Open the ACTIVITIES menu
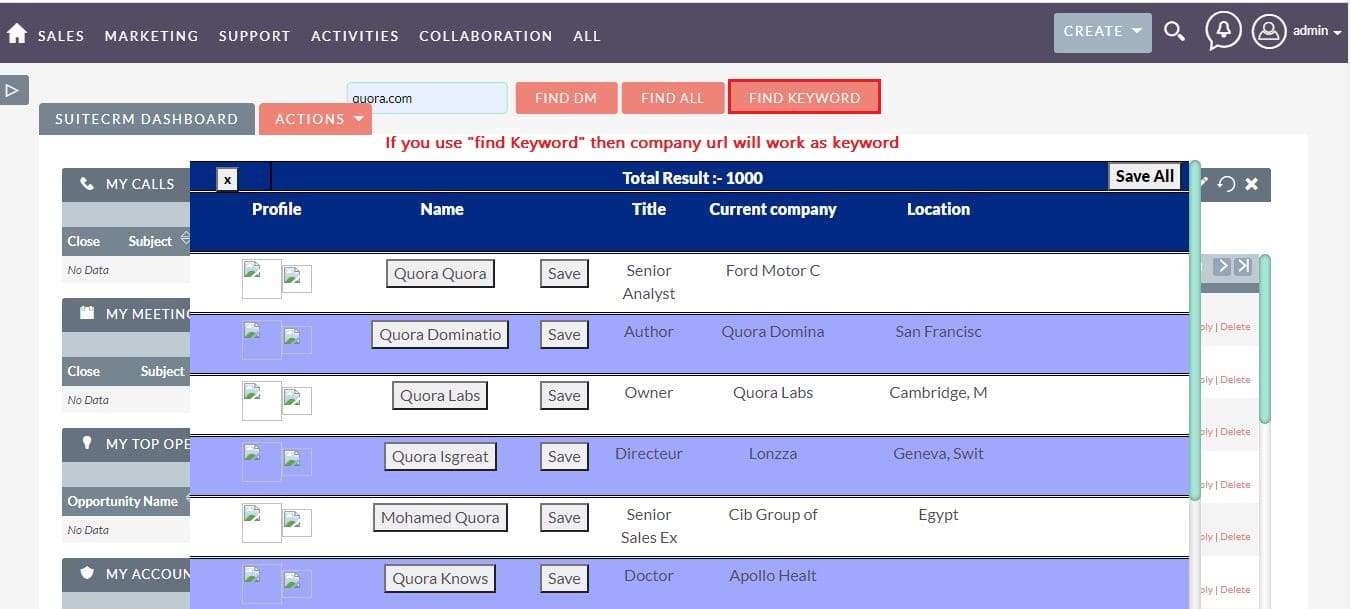This screenshot has height=609, width=1350. [355, 36]
